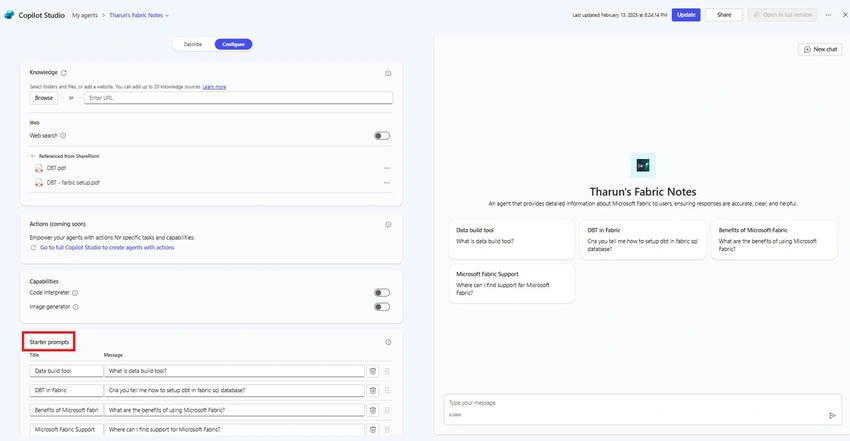
Task: Click the DBT.pdf file name
Action: coord(56,168)
